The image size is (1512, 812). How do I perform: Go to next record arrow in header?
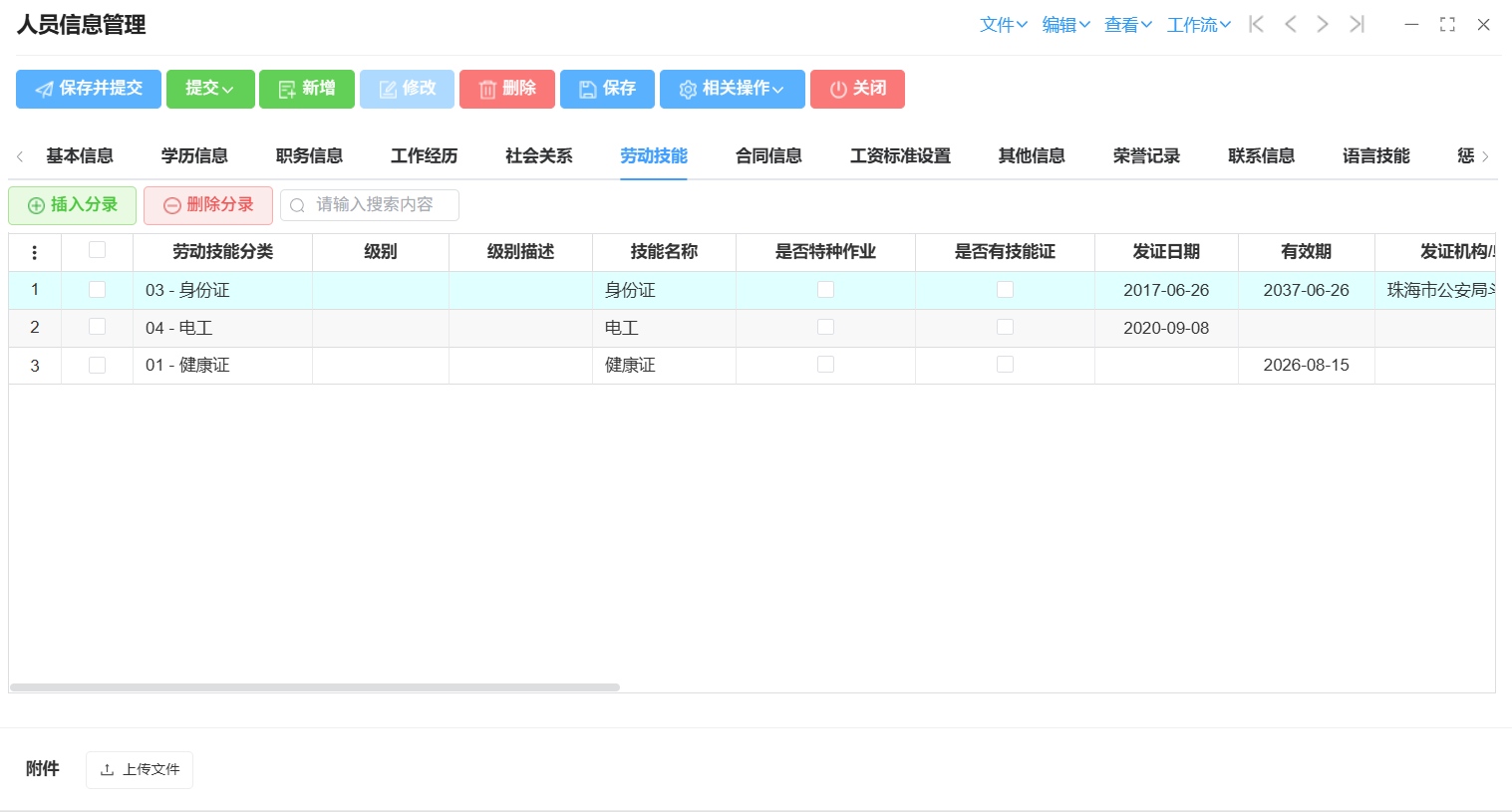(x=1323, y=24)
